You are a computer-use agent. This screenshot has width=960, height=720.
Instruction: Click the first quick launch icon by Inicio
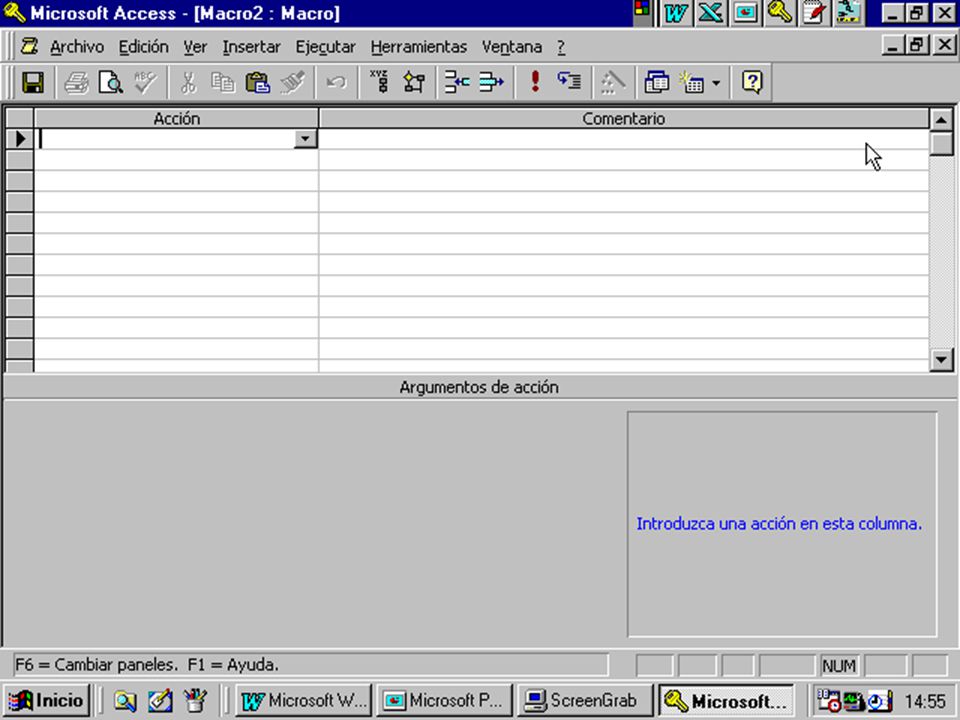(125, 700)
